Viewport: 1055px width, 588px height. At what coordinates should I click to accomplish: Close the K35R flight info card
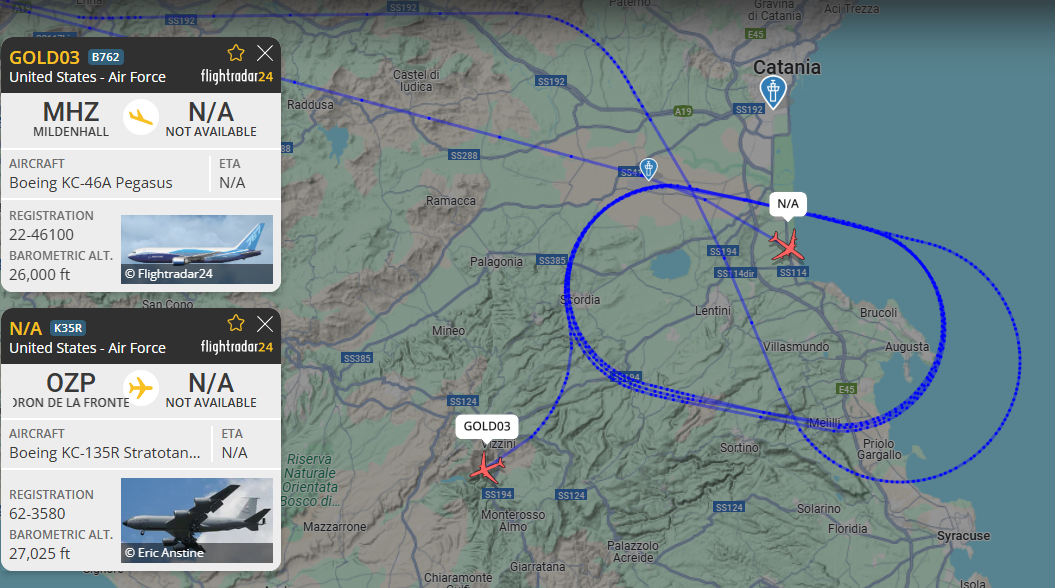(265, 324)
